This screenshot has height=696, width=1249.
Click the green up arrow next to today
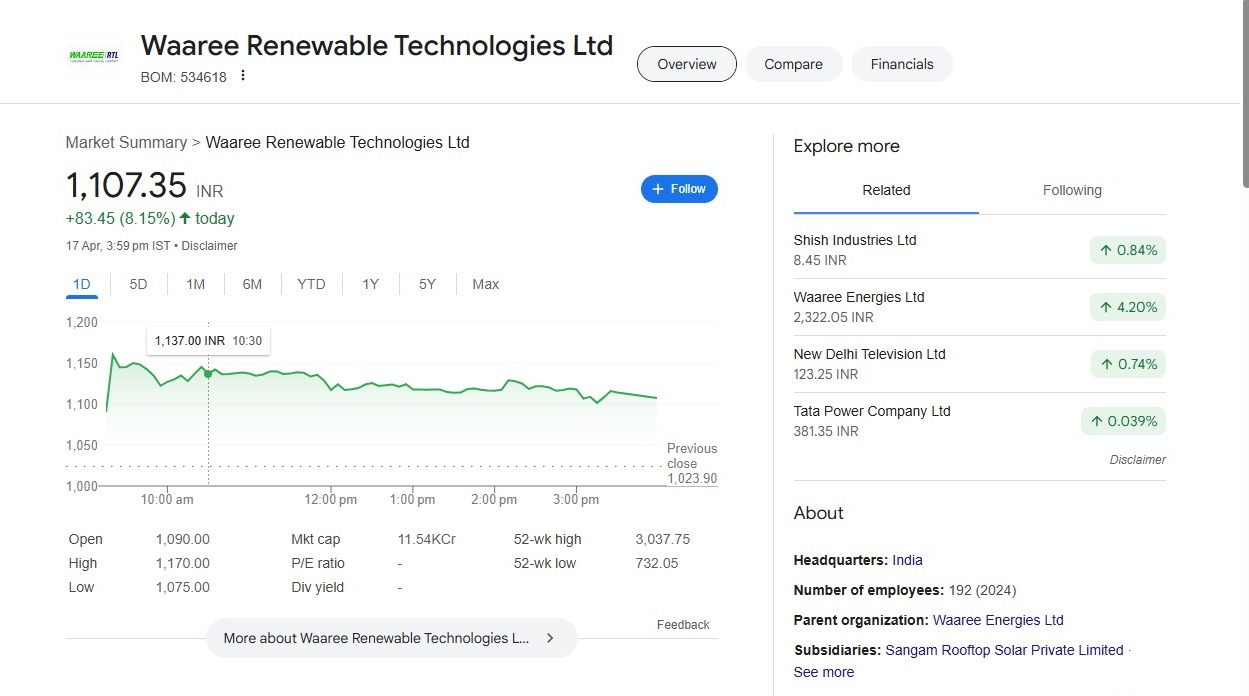(x=185, y=218)
